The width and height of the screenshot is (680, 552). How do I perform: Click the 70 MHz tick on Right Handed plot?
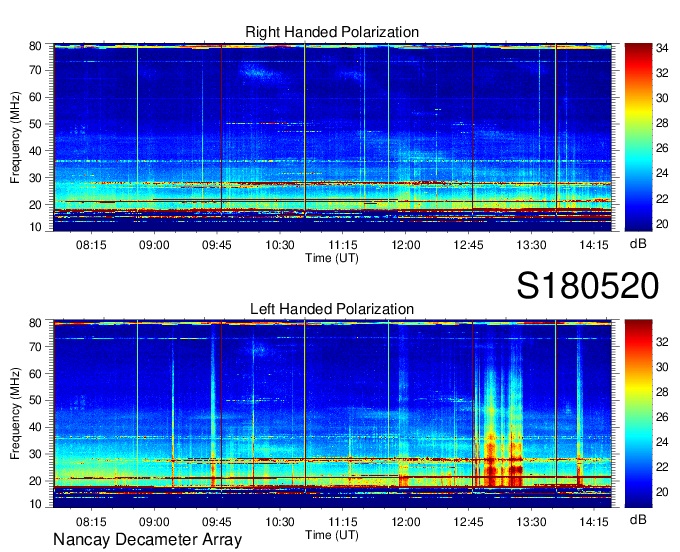coord(35,70)
